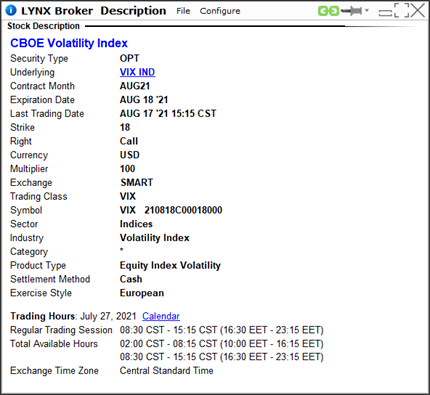Click the Product Type value Equity Index Volatility
This screenshot has height=395, width=430.
pos(170,265)
